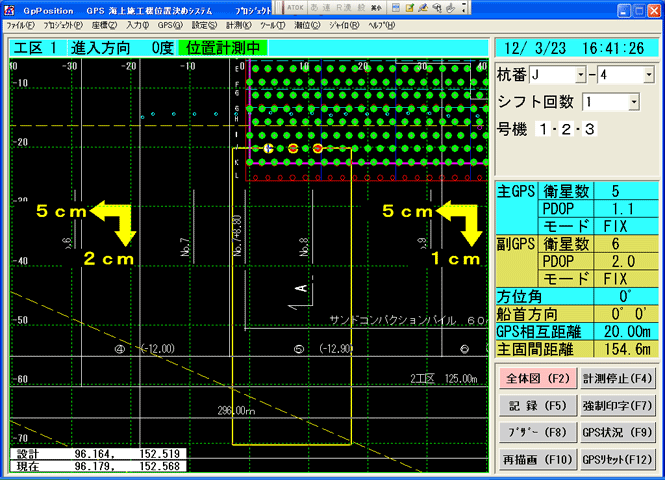Viewport: 665px width, 480px height.
Task: Open the 杭番 letter dropdown showing J
Action: click(580, 76)
